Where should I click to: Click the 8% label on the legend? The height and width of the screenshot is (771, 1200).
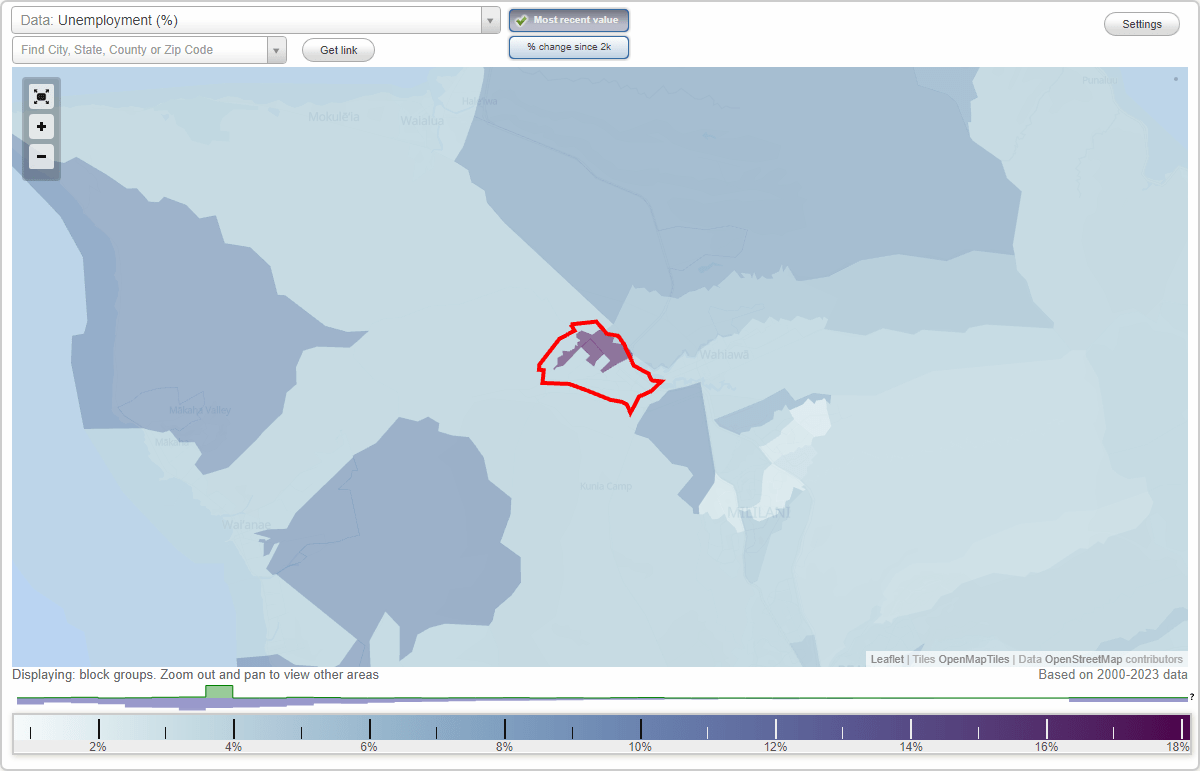[504, 747]
